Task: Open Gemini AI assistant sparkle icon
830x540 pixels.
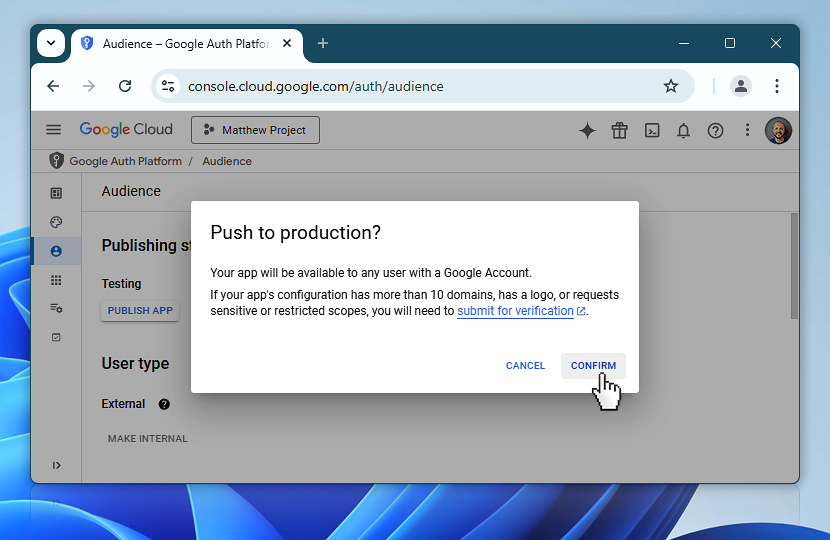Action: point(587,130)
